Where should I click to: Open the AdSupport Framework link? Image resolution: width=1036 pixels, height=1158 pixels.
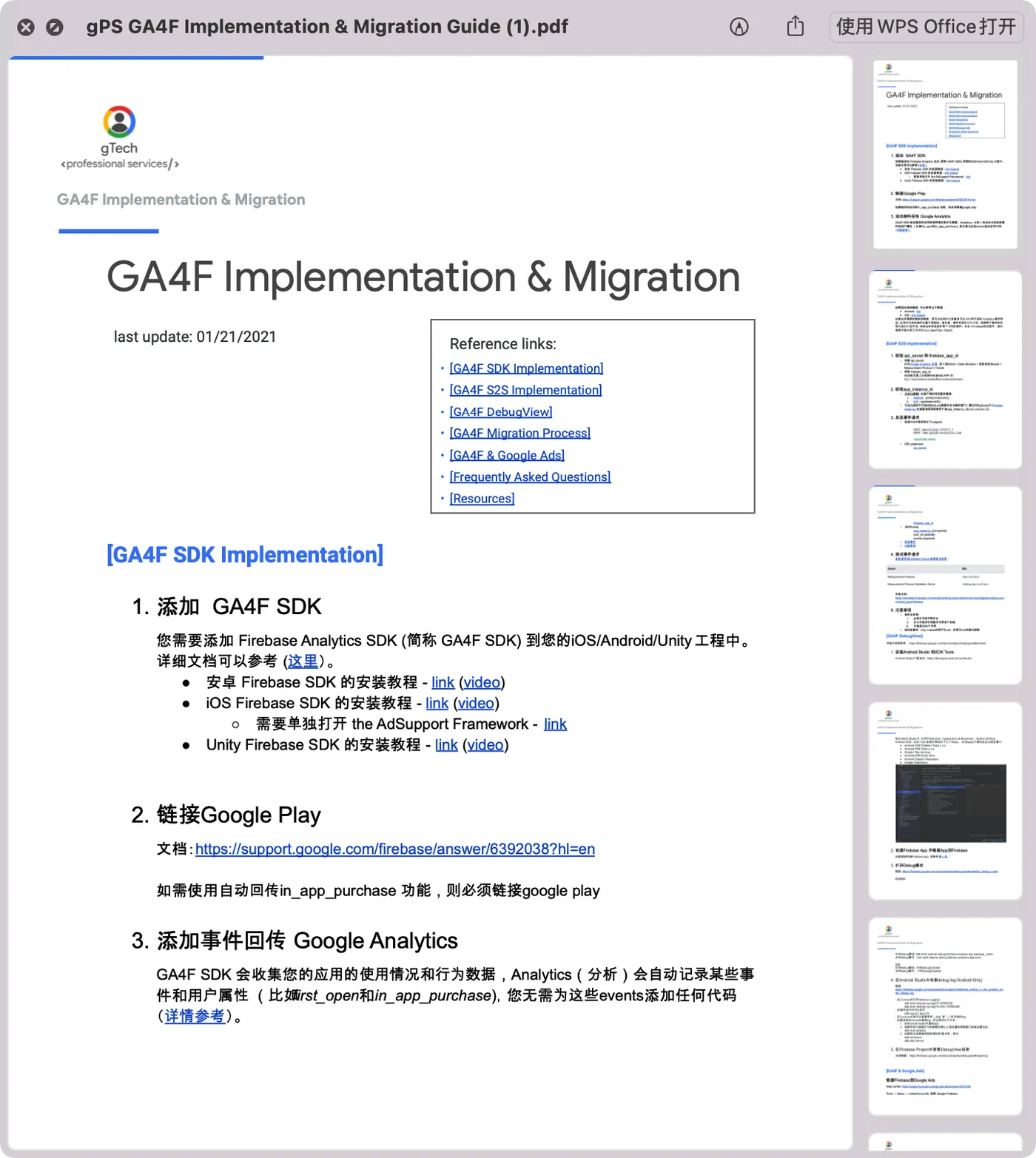click(555, 724)
